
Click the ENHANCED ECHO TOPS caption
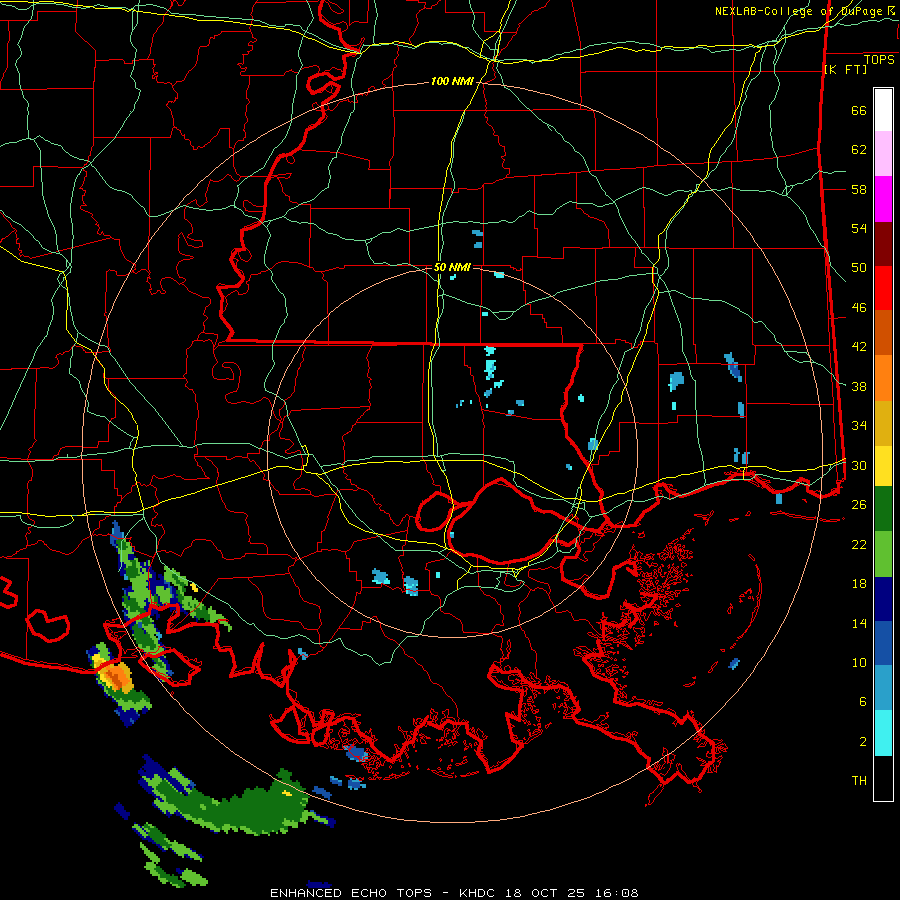[x=351, y=893]
